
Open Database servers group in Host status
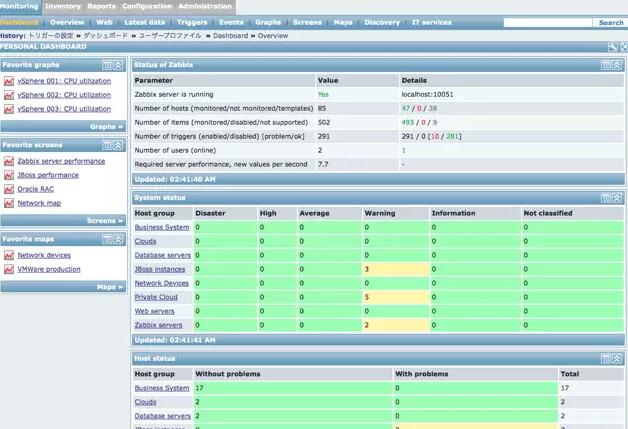click(x=163, y=416)
